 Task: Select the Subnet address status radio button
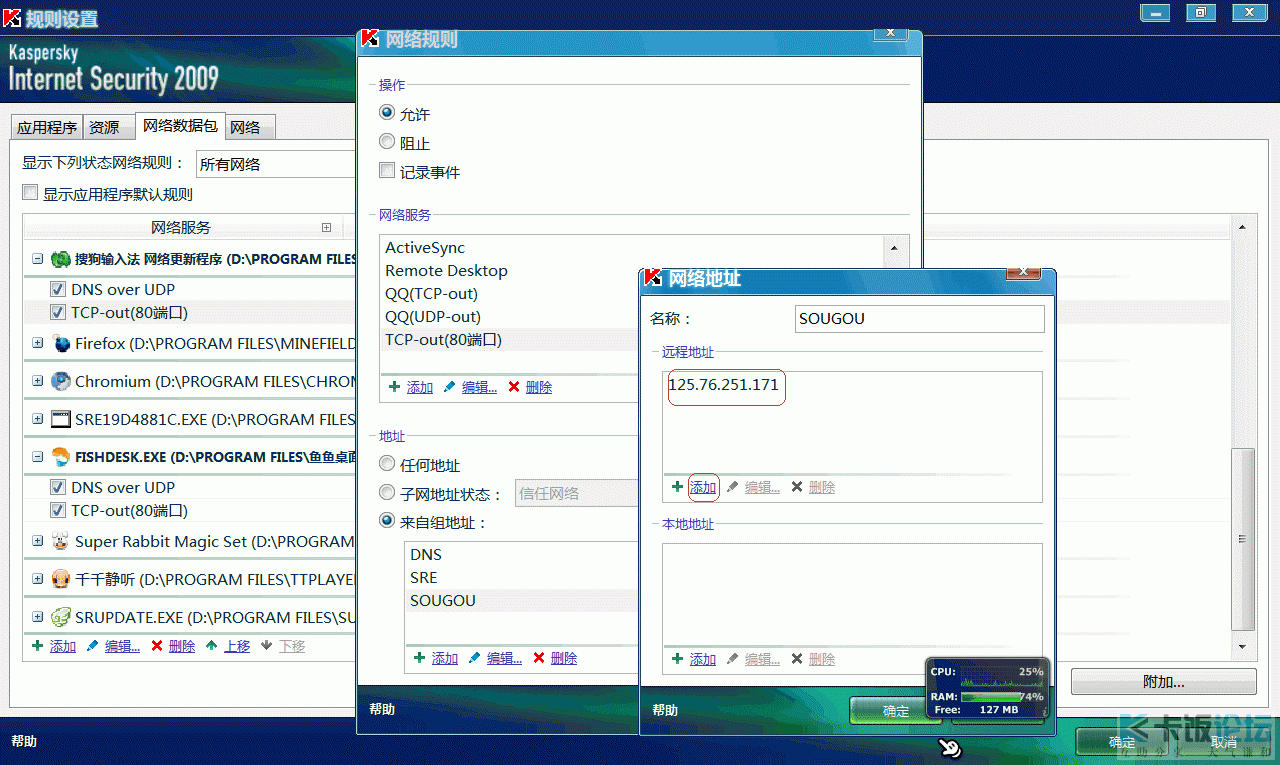387,492
